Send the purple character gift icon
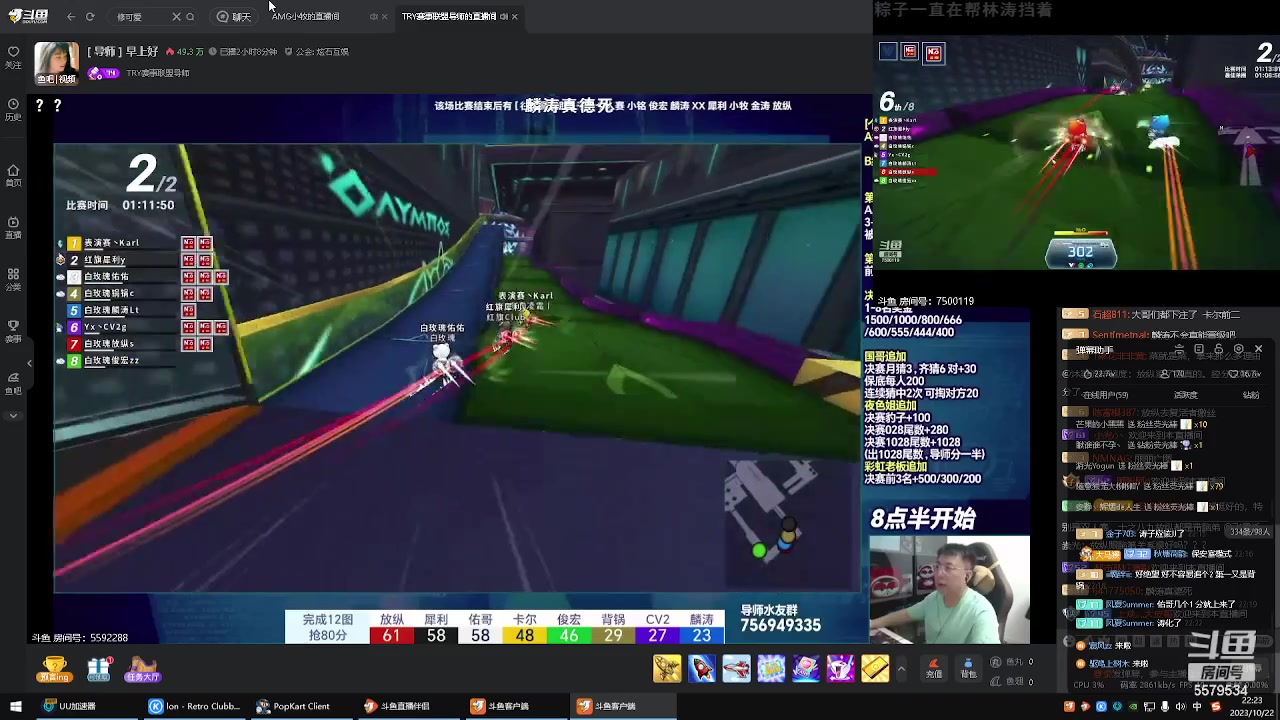Image resolution: width=1280 pixels, height=720 pixels. (x=841, y=668)
